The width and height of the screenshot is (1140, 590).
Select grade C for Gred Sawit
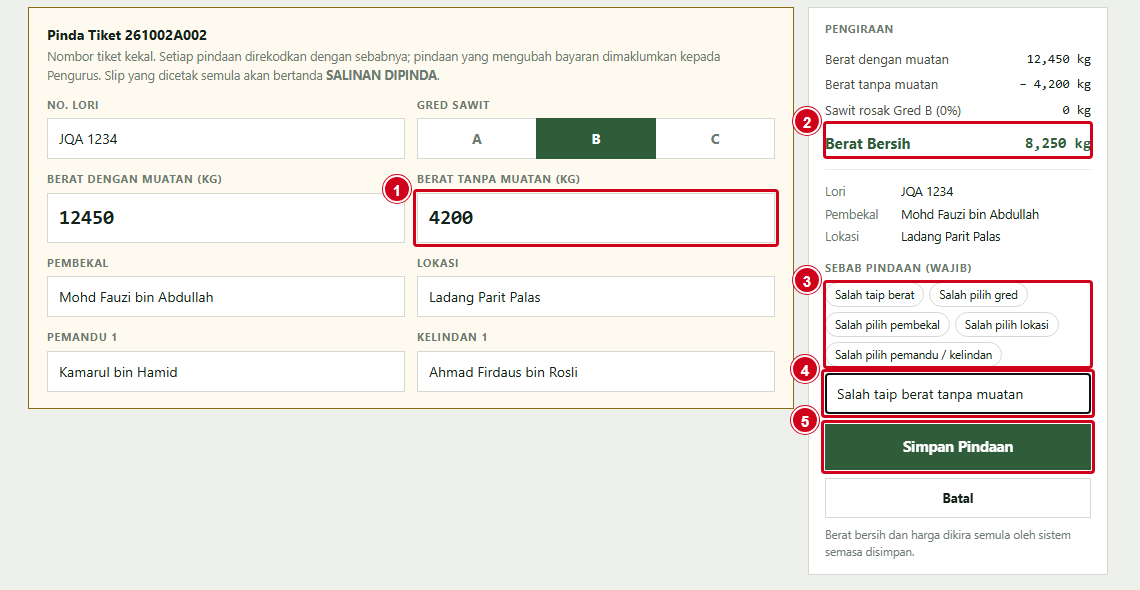click(715, 139)
